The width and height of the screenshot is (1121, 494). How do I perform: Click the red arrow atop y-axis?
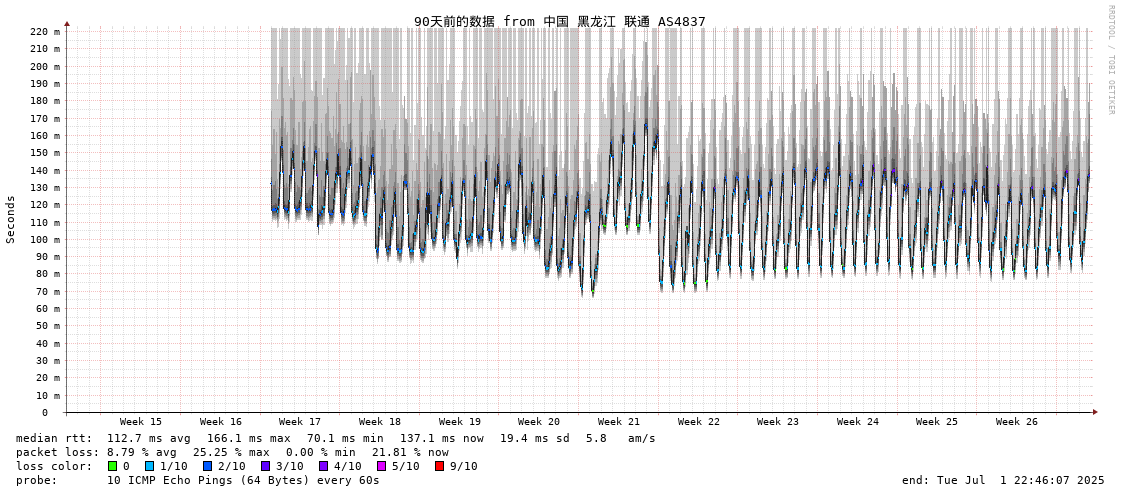click(67, 24)
